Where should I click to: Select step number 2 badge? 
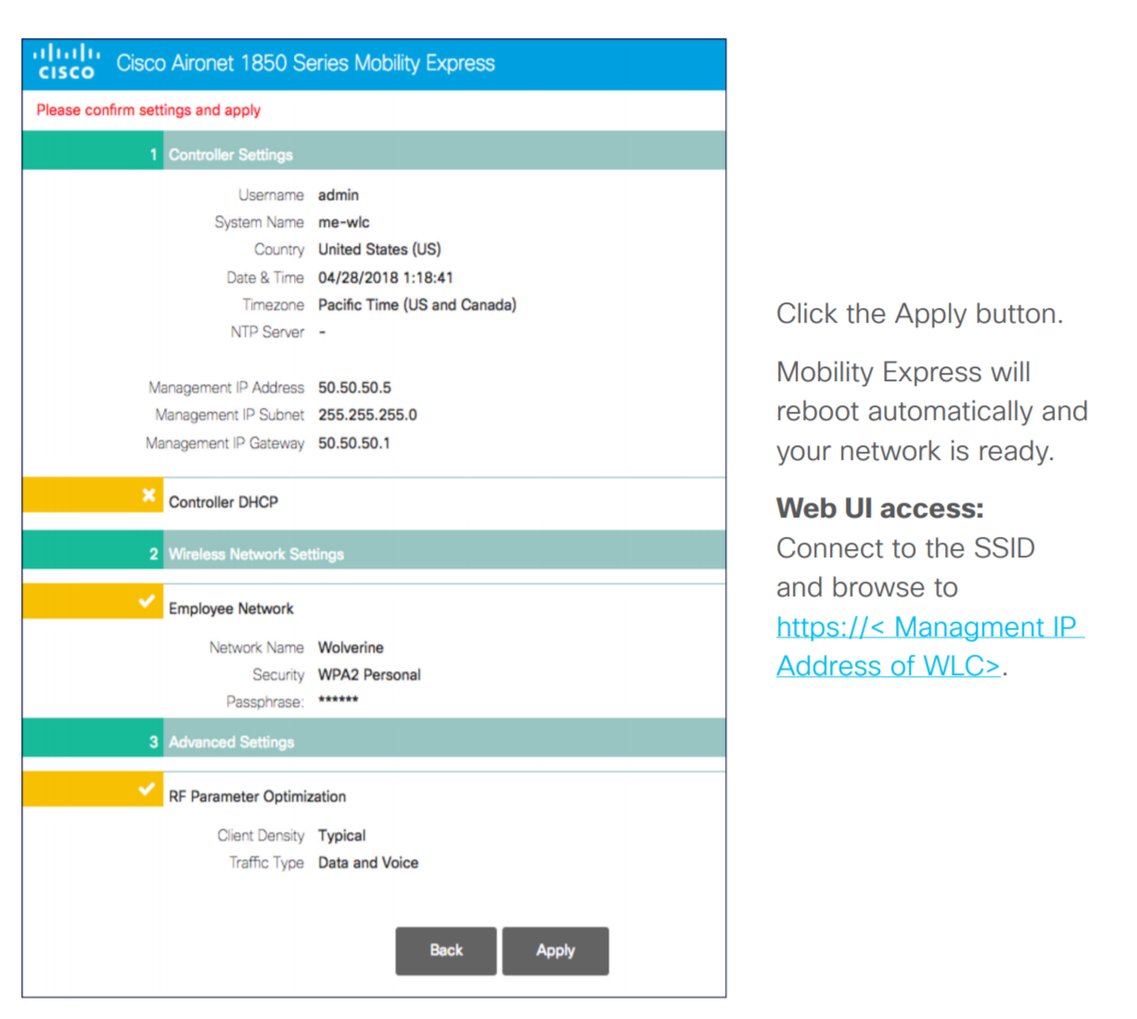153,554
